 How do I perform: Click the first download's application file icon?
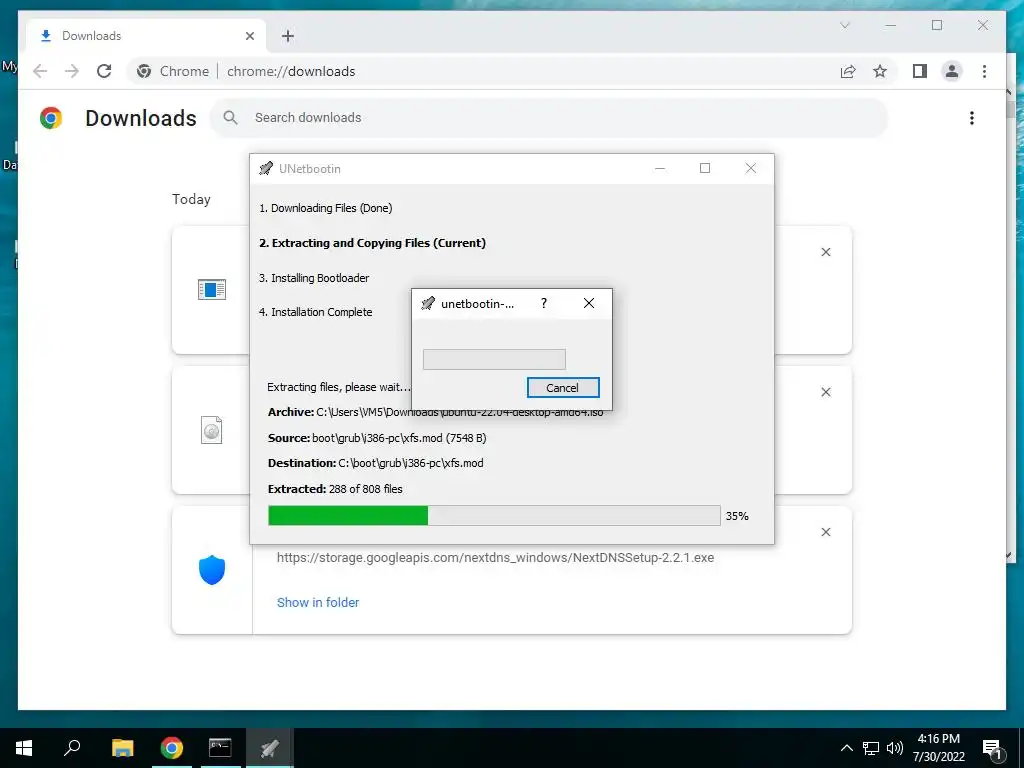tap(212, 289)
